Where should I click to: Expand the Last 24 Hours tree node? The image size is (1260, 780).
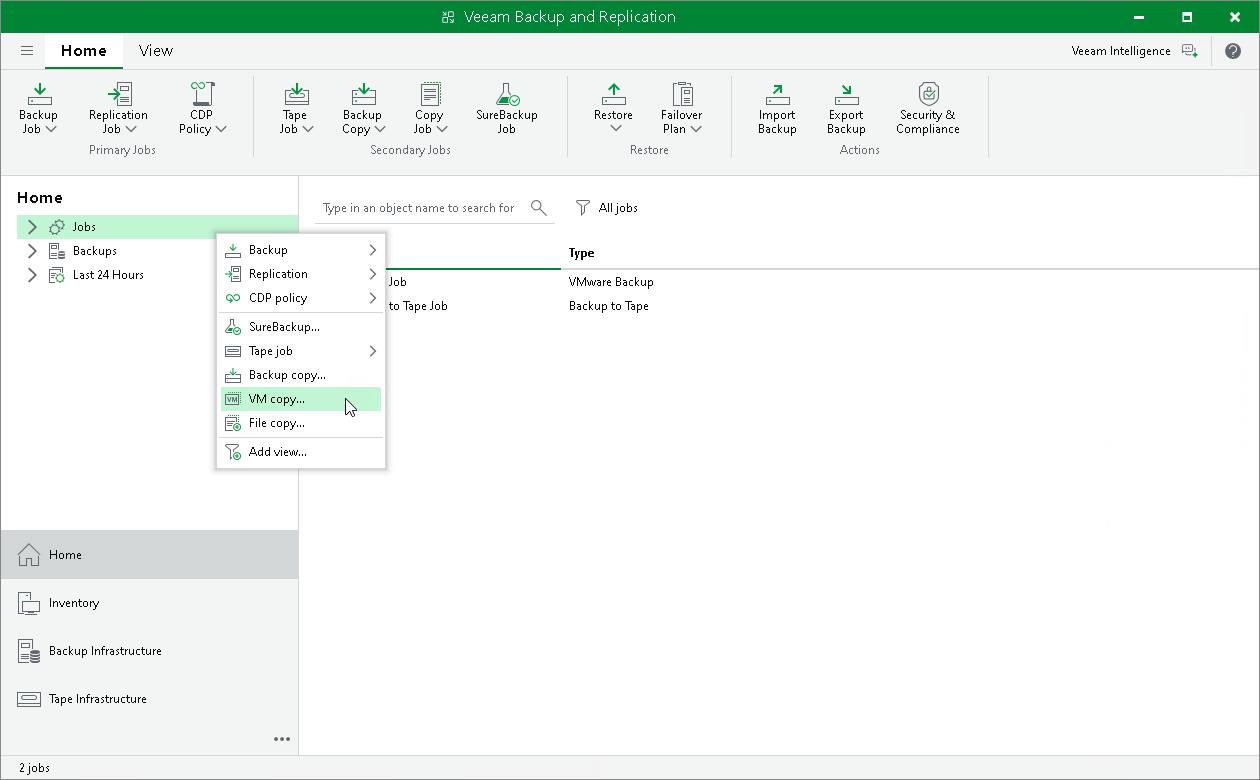point(32,275)
